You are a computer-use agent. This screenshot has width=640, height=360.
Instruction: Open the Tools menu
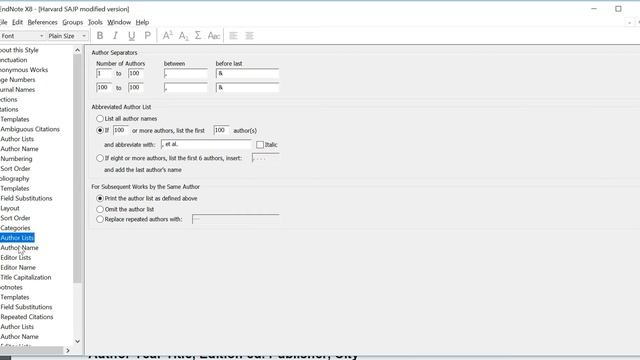95,22
